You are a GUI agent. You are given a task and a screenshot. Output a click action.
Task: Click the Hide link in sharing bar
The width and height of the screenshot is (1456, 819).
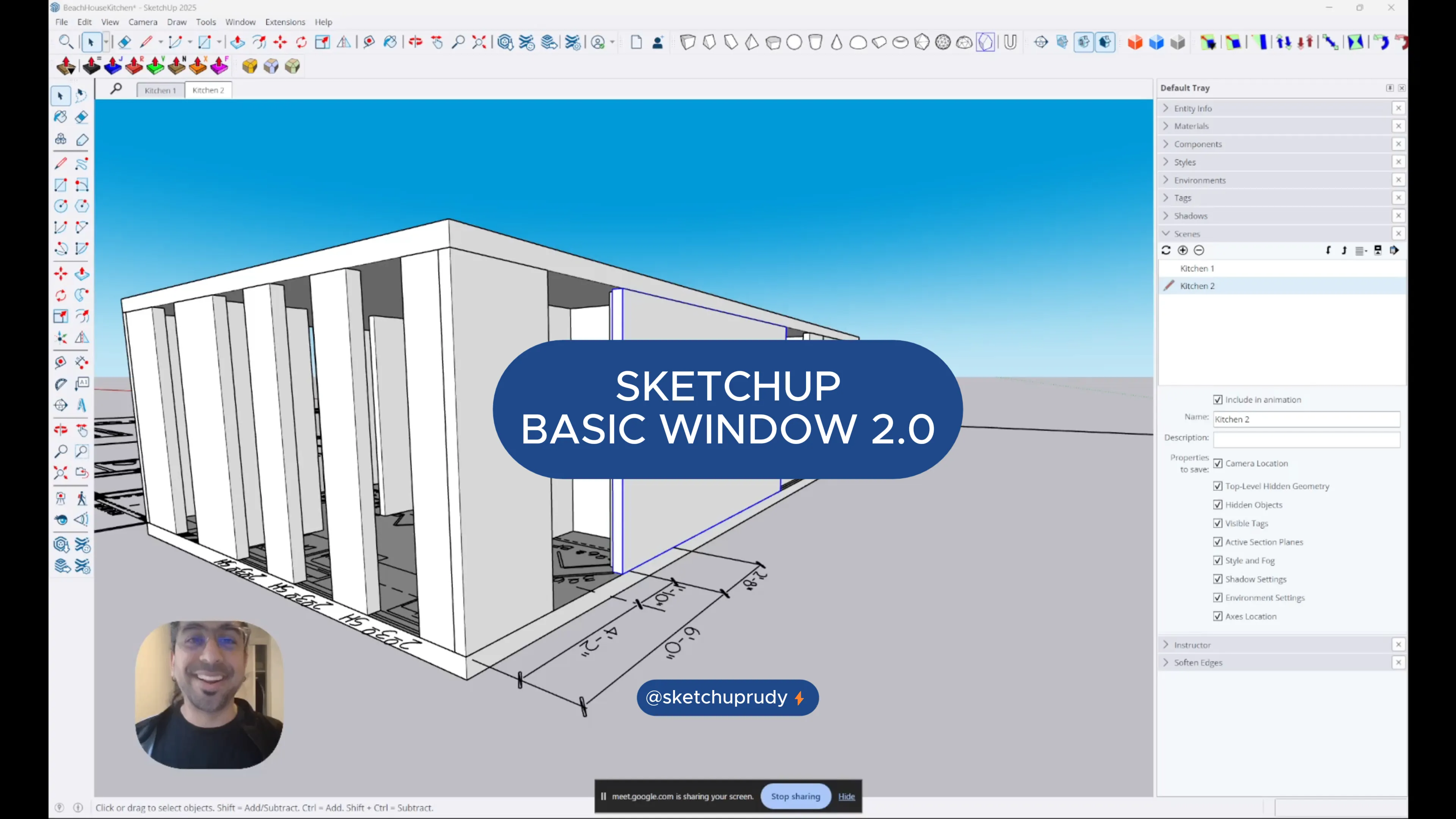(x=846, y=796)
